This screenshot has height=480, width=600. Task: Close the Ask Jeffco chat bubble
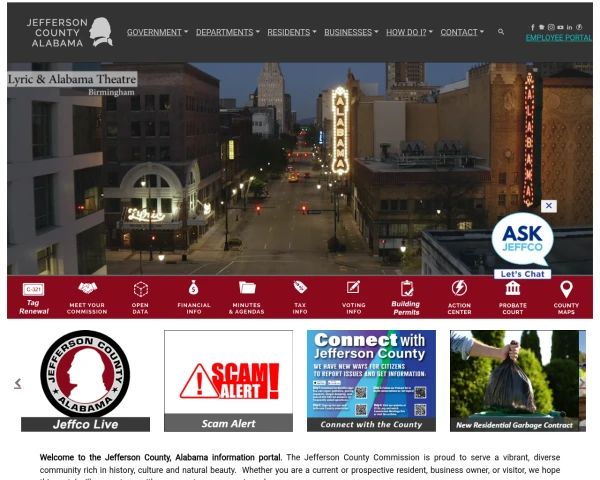[x=548, y=205]
